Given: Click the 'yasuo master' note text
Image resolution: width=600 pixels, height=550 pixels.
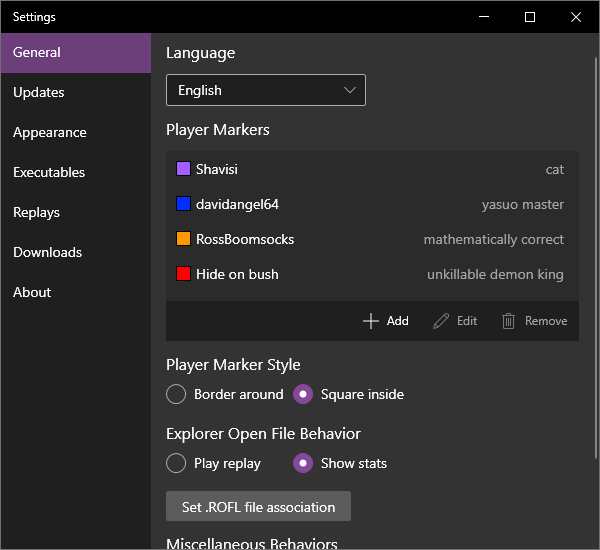Looking at the screenshot, I should click(x=523, y=205).
